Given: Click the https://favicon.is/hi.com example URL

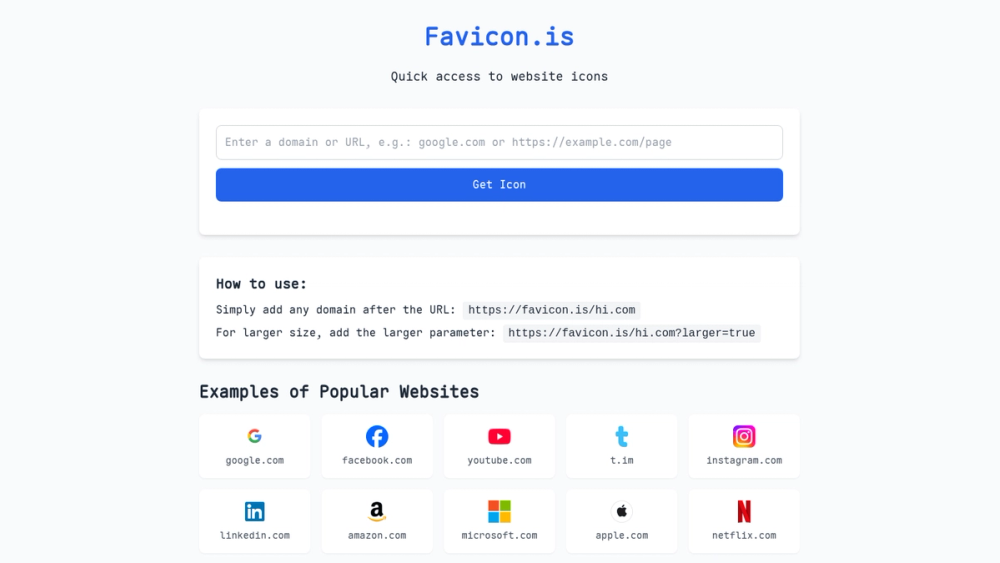Looking at the screenshot, I should pos(552,310).
